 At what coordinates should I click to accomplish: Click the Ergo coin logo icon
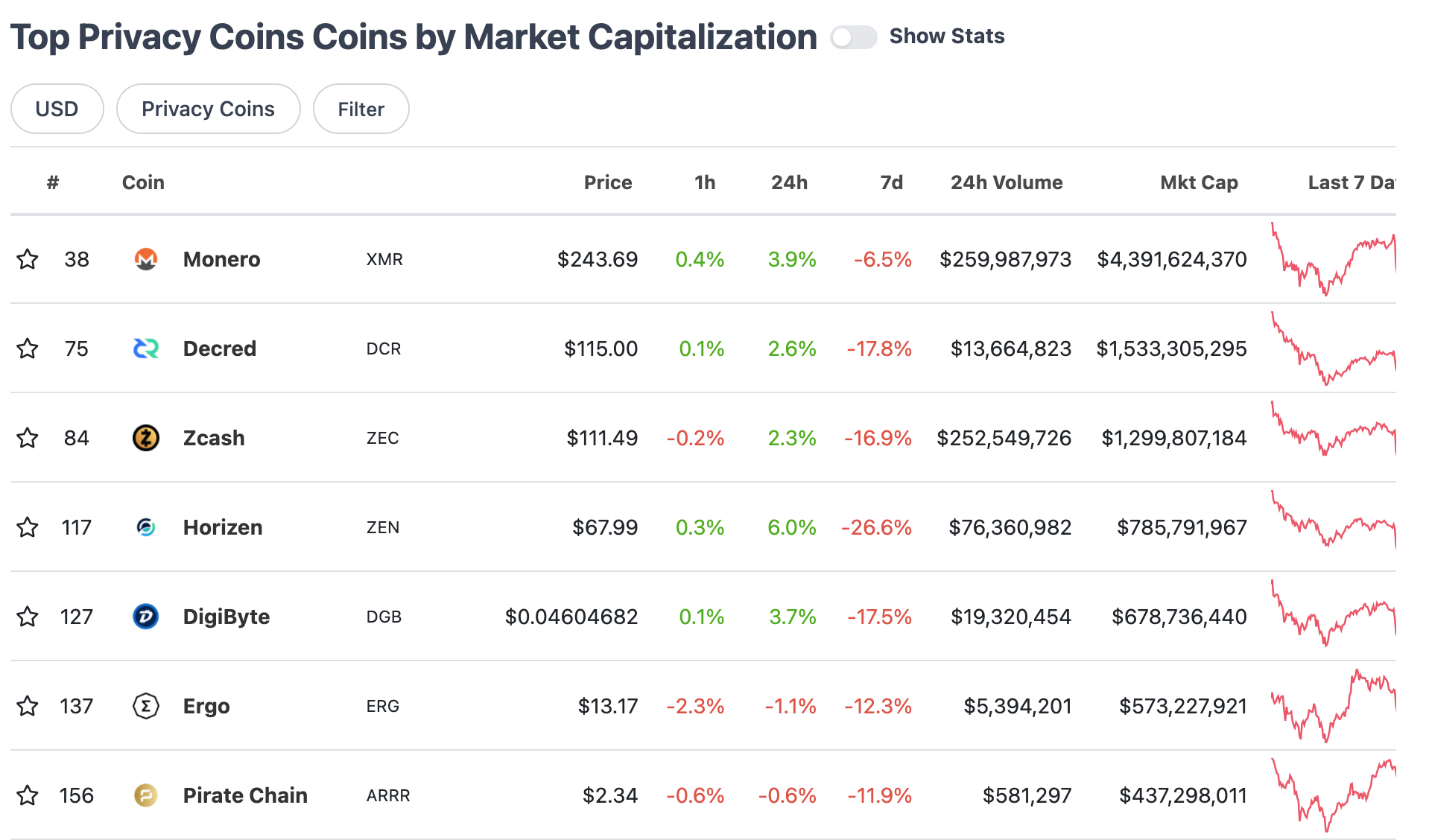[145, 706]
